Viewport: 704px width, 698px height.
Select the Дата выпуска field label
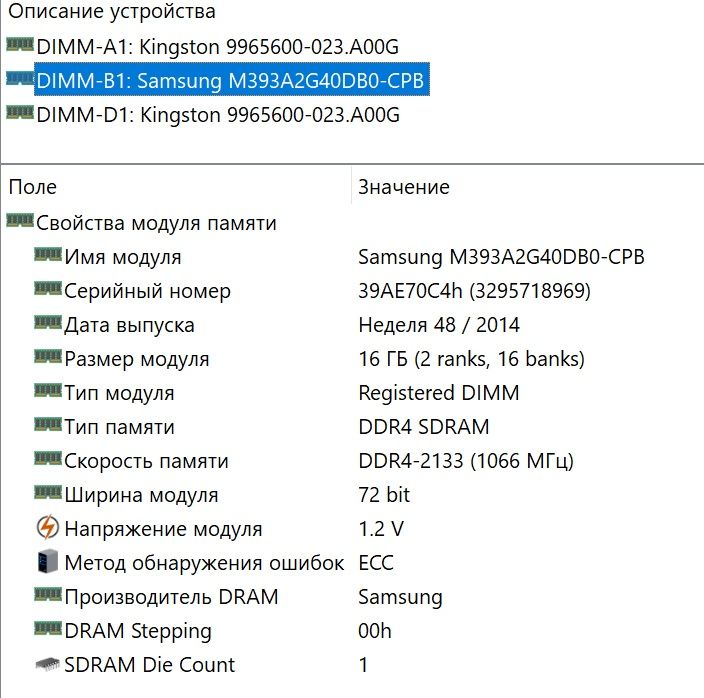coord(129,325)
